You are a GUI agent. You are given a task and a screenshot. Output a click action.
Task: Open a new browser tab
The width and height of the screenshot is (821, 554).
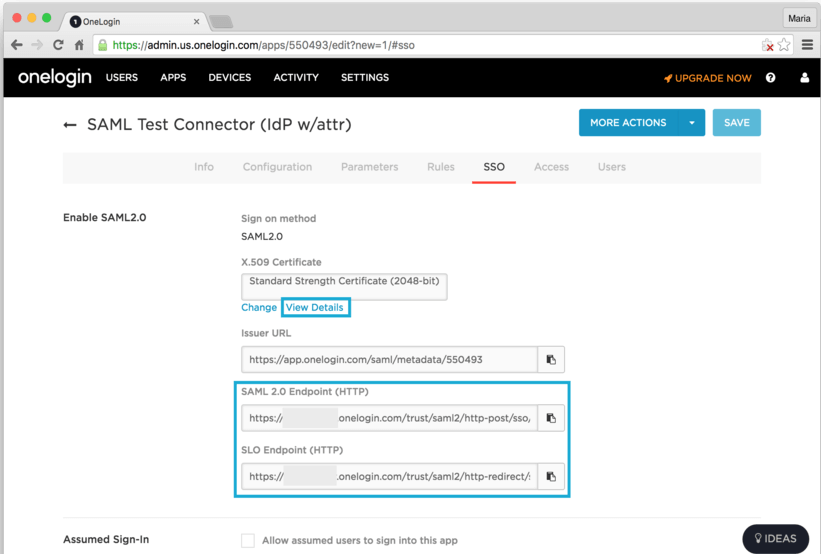tap(220, 21)
